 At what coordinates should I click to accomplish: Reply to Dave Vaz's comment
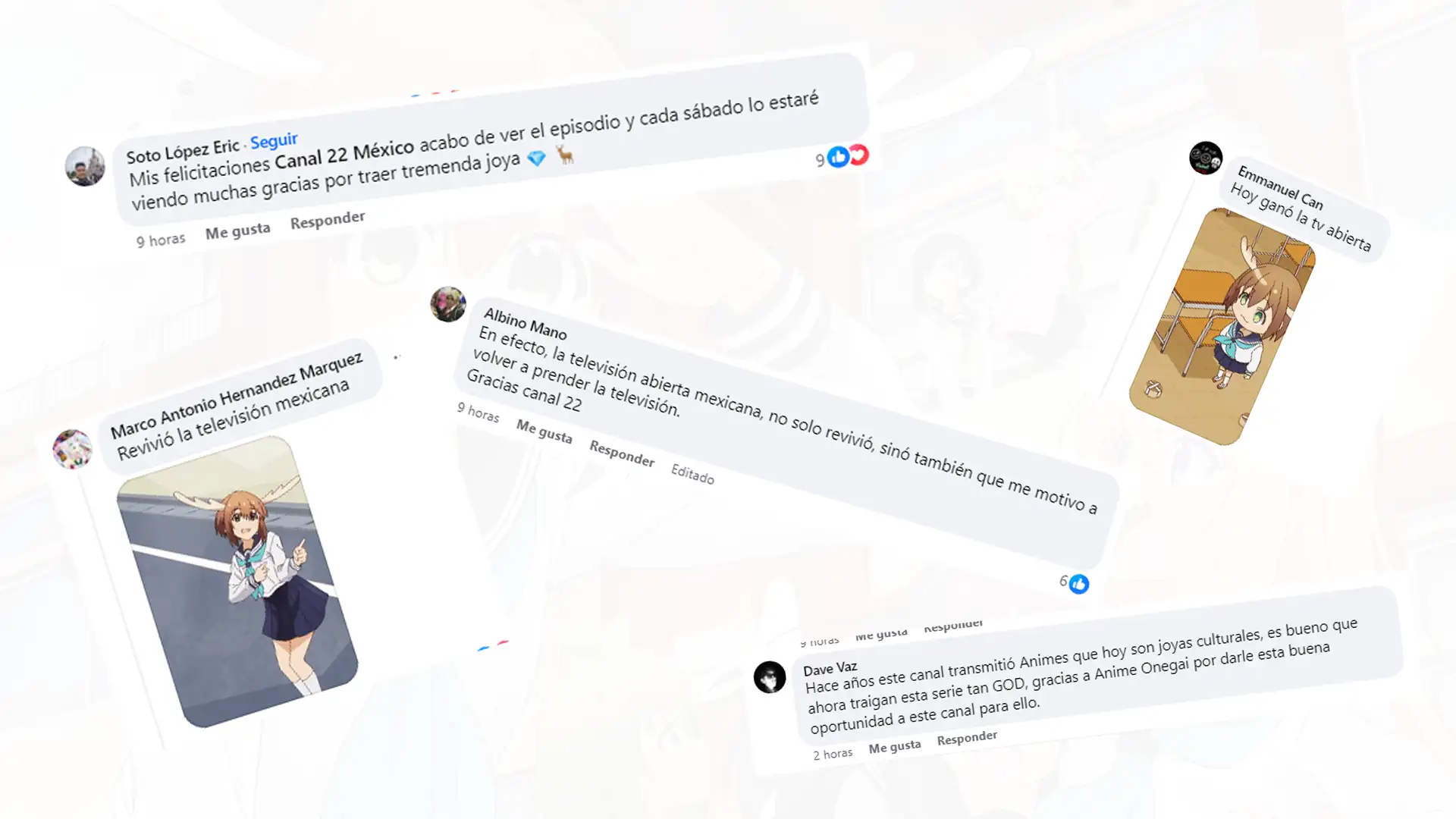967,737
